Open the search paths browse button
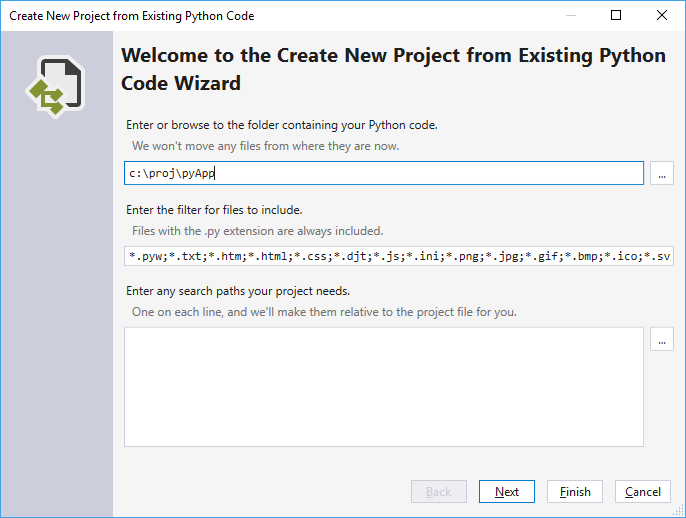The width and height of the screenshot is (686, 518). pyautogui.click(x=661, y=339)
